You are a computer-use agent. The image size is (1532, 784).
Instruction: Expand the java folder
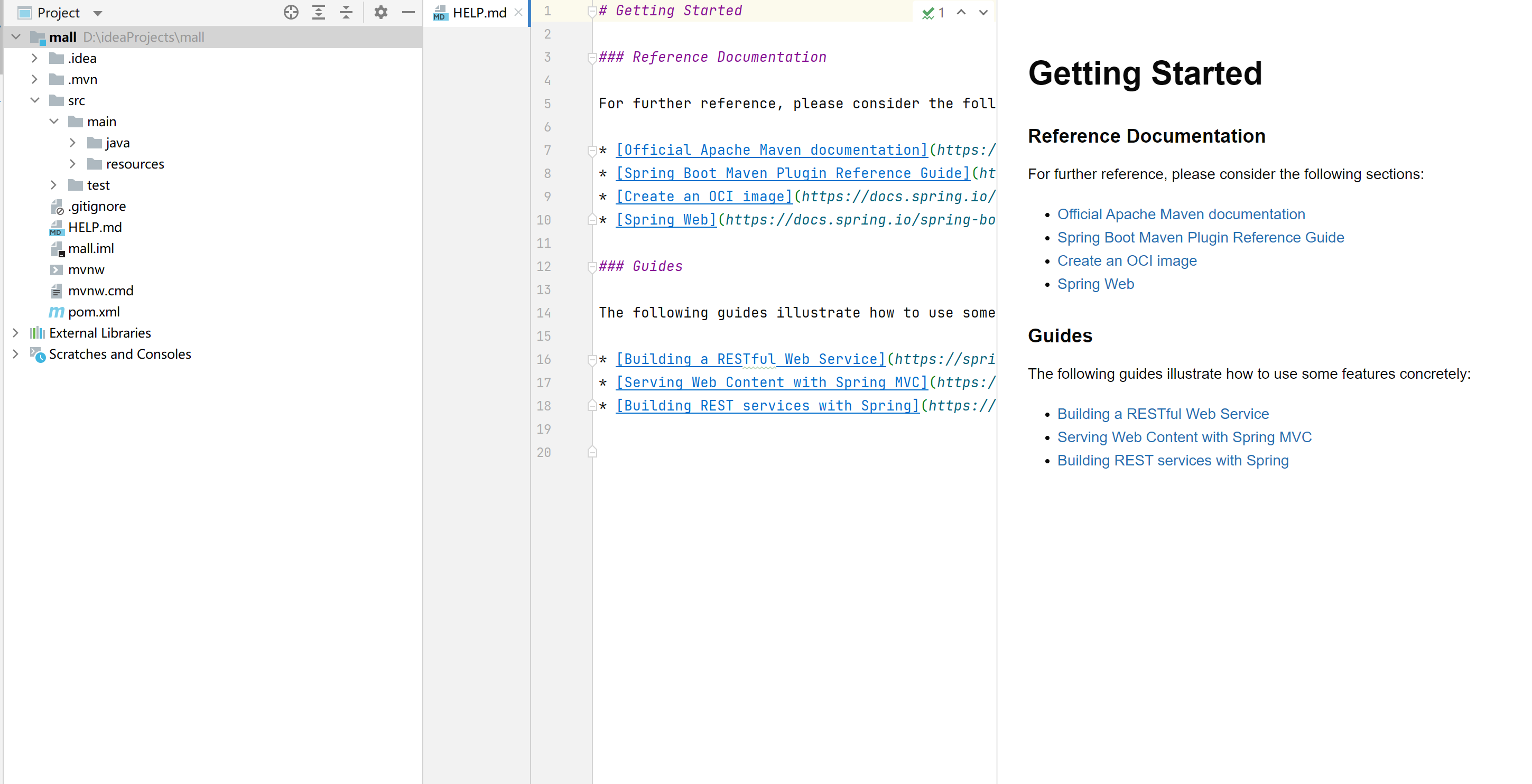(72, 143)
